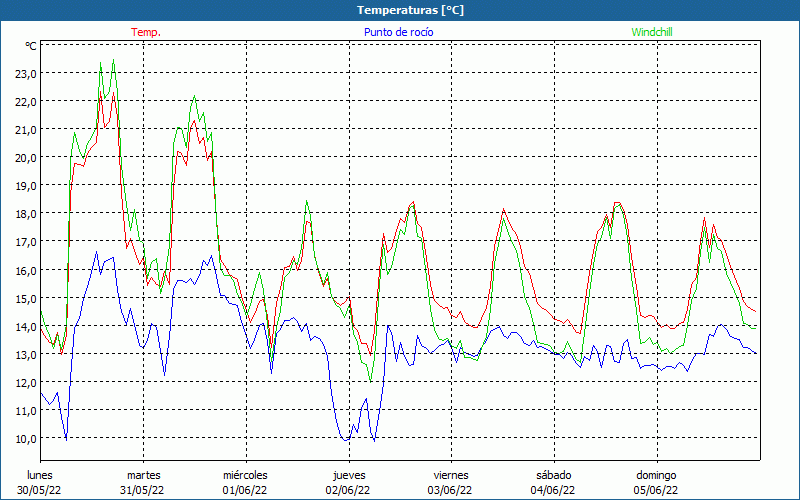The height and width of the screenshot is (500, 800).
Task: Click the 11,0 y-axis value
Action: [26, 411]
